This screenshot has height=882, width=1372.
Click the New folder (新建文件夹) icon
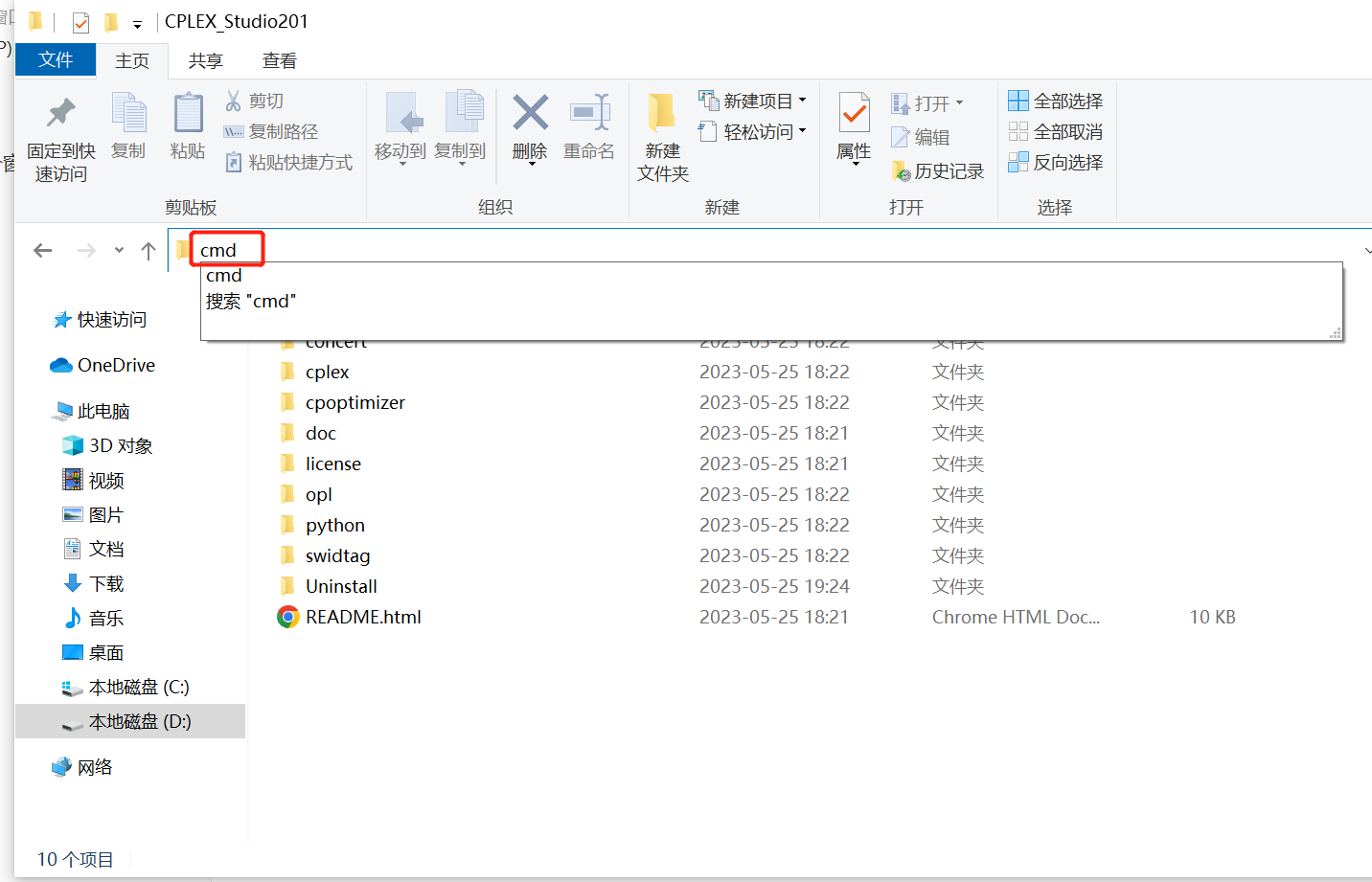pyautogui.click(x=662, y=113)
